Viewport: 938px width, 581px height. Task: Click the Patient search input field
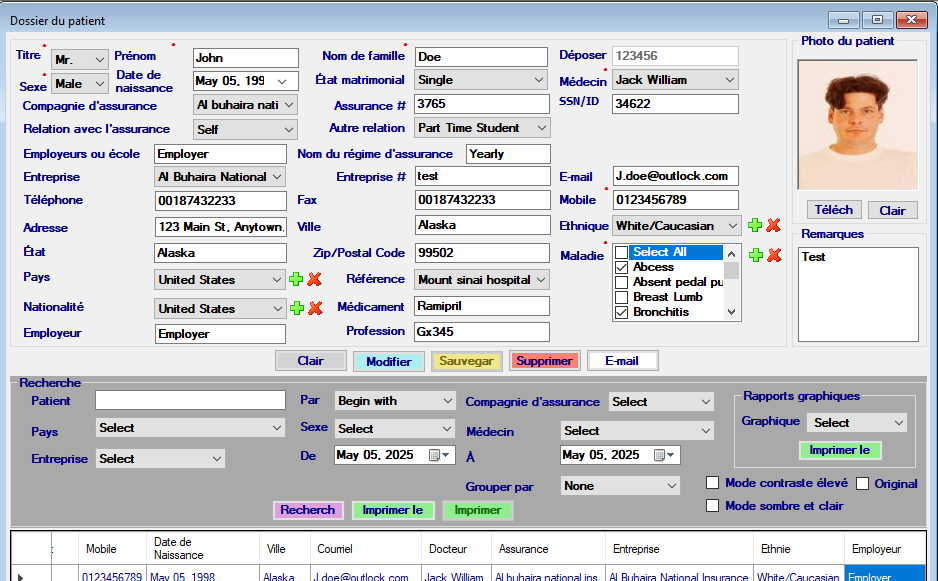190,400
